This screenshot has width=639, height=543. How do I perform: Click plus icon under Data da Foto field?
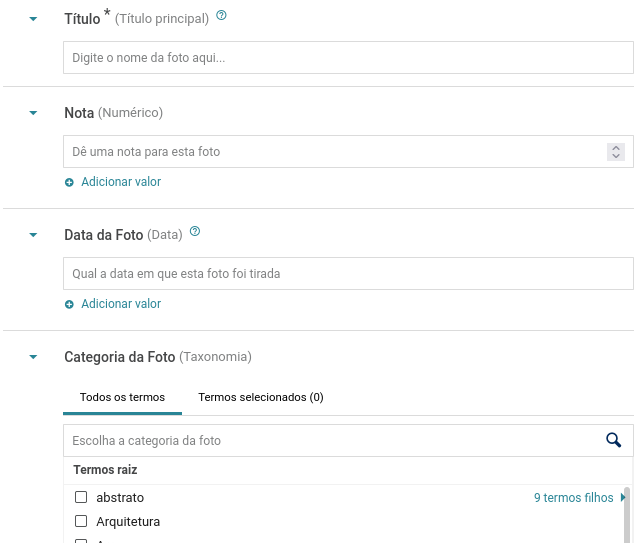pyautogui.click(x=69, y=305)
